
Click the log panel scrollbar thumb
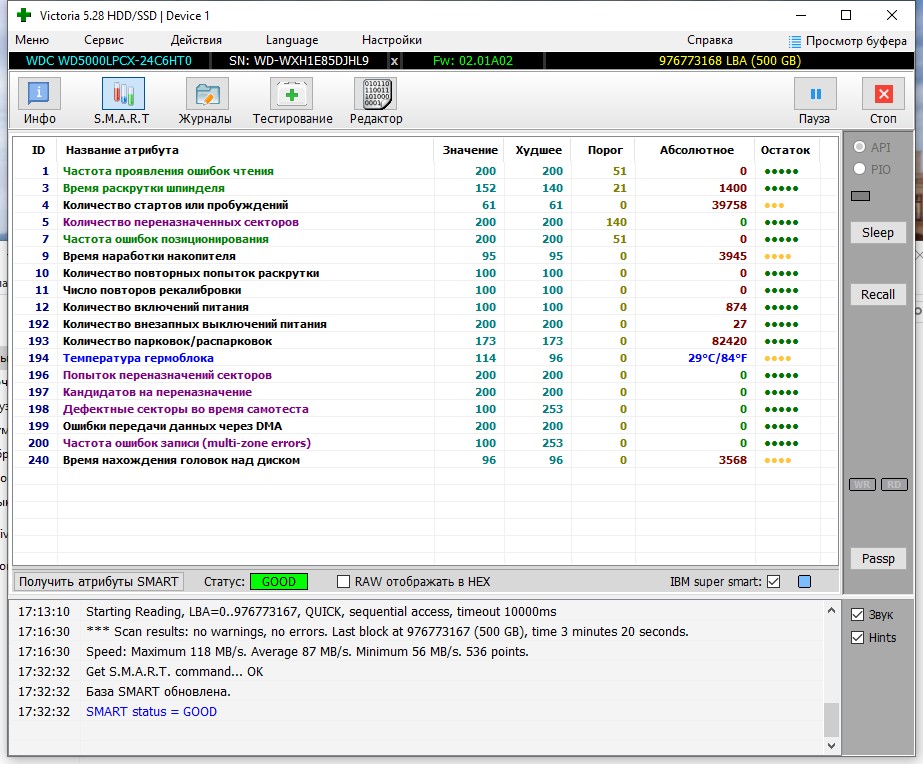pyautogui.click(x=831, y=719)
